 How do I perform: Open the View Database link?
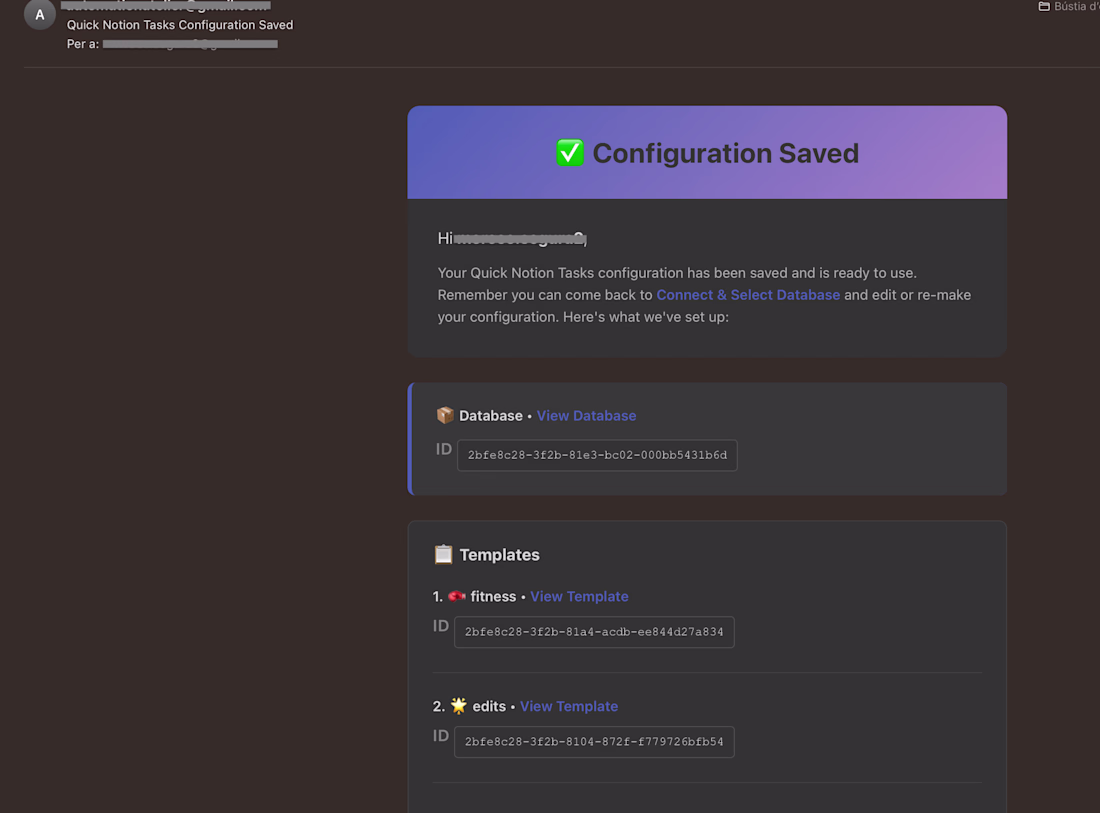click(586, 415)
